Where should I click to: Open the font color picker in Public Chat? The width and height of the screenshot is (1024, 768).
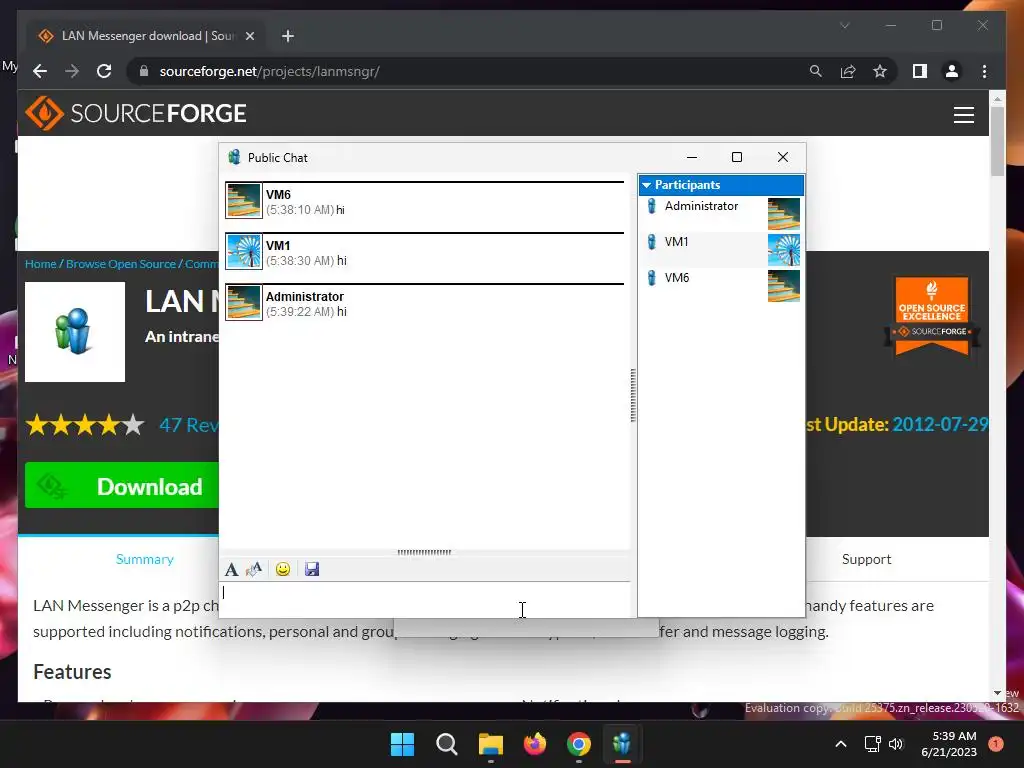(253, 569)
